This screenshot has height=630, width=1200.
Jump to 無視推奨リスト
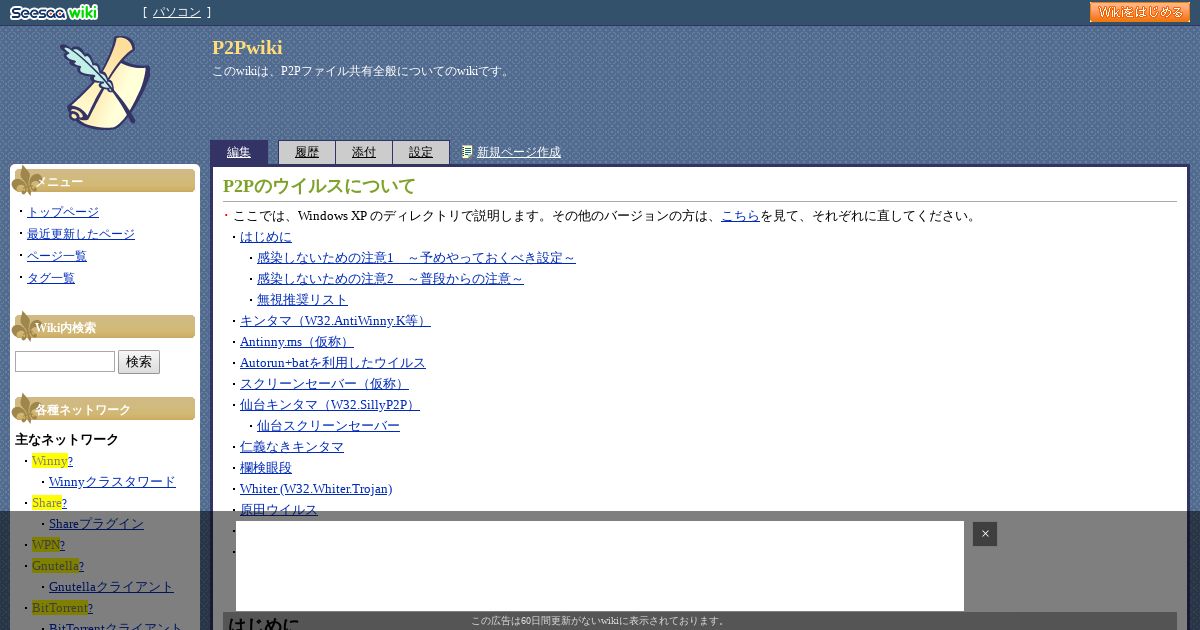tap(302, 300)
